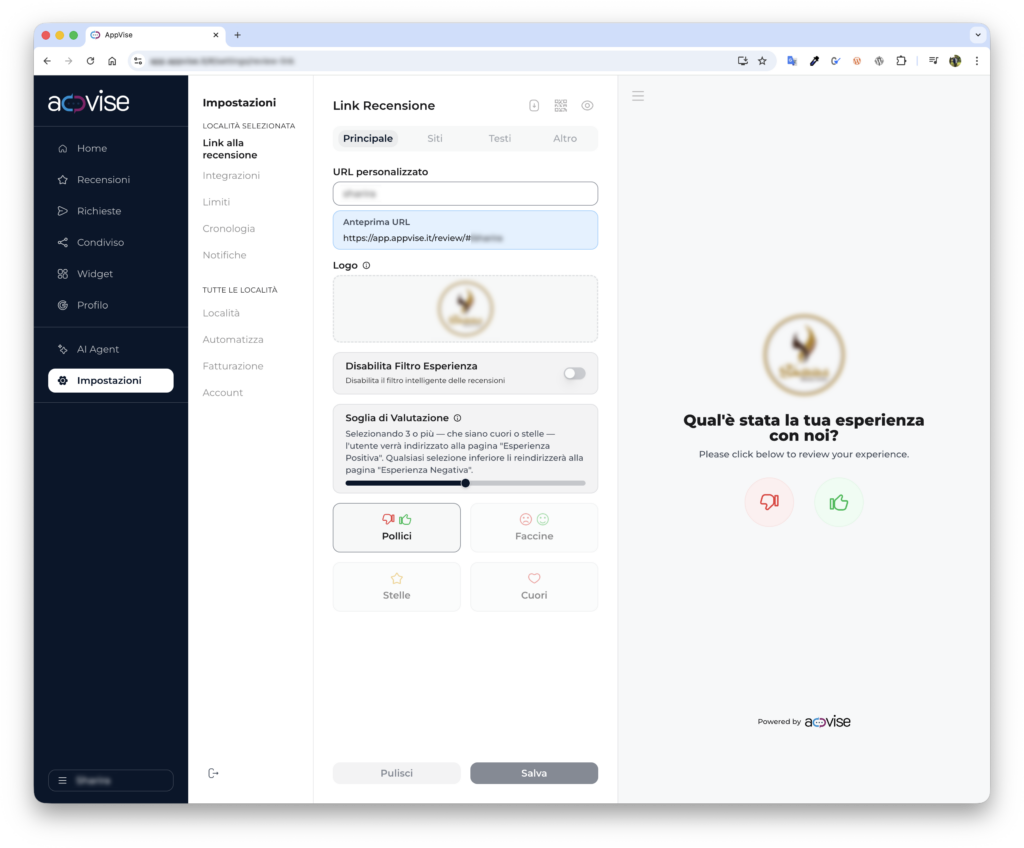This screenshot has height=848, width=1024.
Task: Select the Stelle rating style
Action: [396, 587]
